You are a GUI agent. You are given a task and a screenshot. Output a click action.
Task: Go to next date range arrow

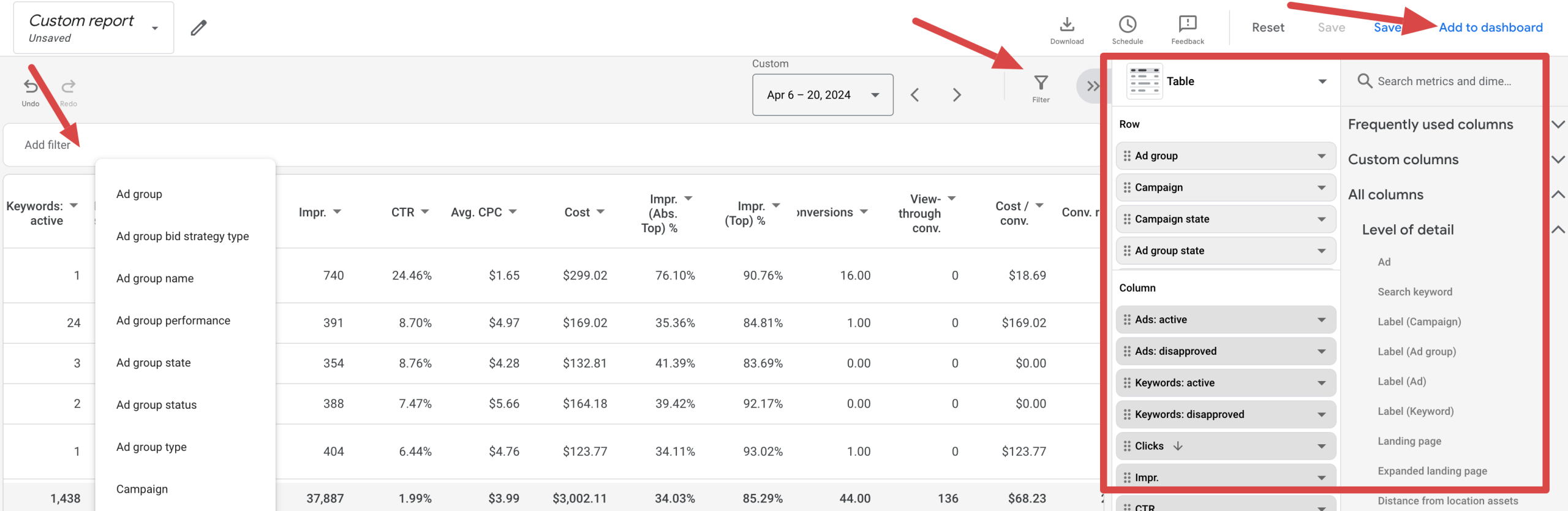pos(957,95)
